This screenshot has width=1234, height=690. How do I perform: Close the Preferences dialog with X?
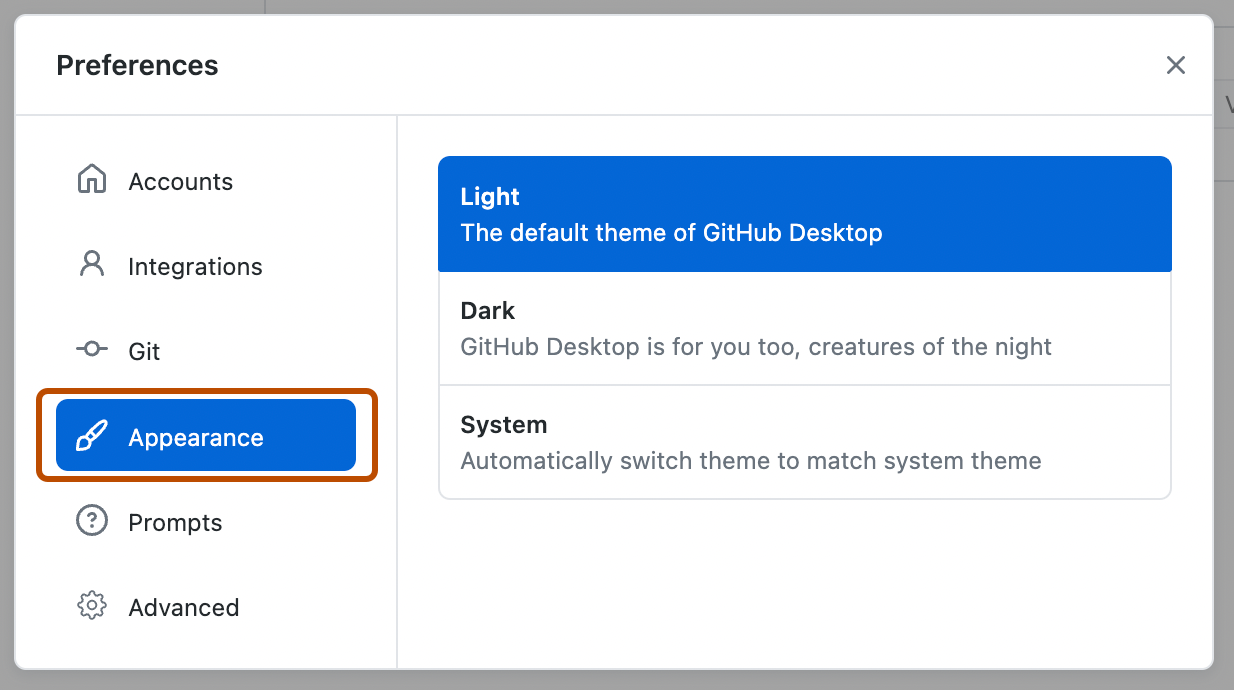point(1176,65)
